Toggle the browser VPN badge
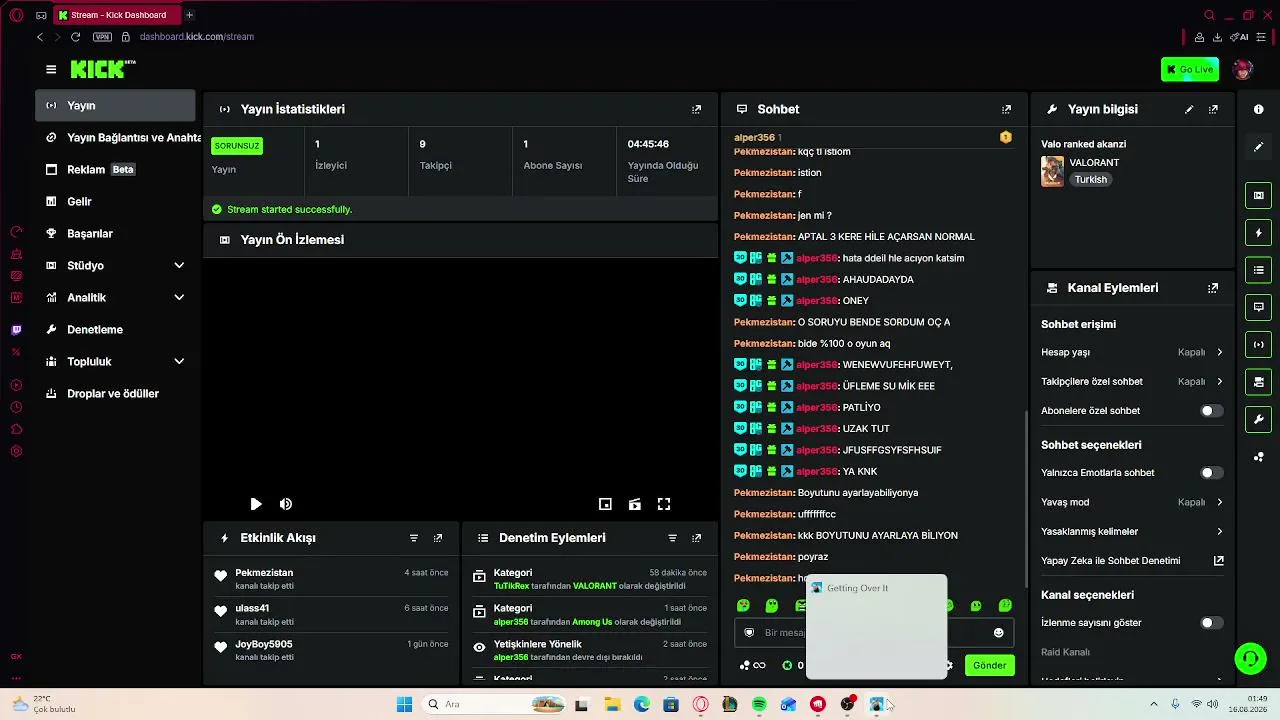This screenshot has height=720, width=1280. tap(102, 37)
